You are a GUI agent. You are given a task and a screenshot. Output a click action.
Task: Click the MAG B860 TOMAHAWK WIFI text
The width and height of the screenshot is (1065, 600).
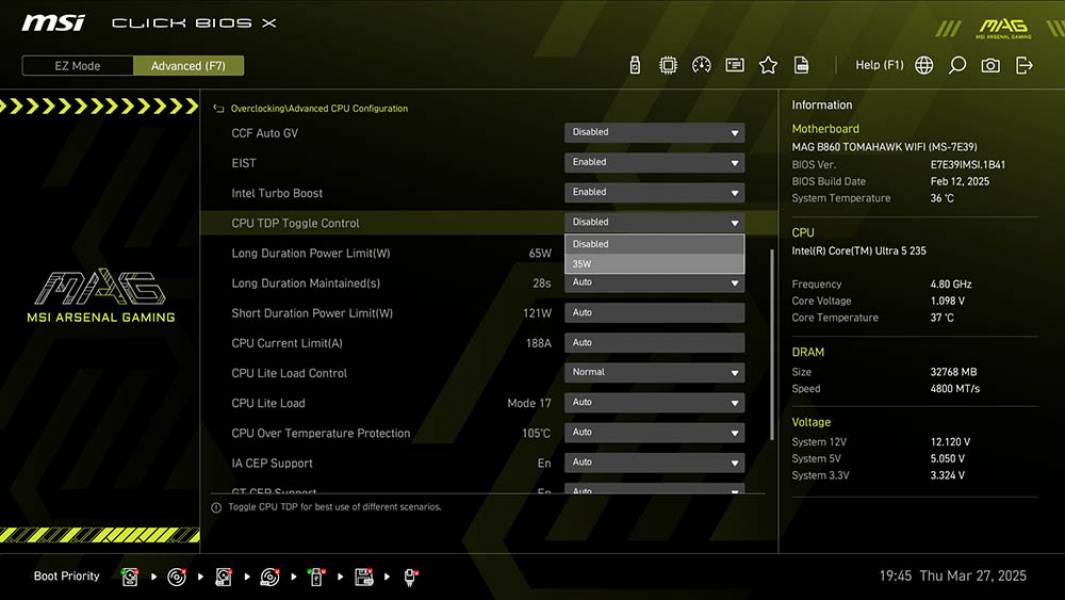pyautogui.click(x=884, y=147)
